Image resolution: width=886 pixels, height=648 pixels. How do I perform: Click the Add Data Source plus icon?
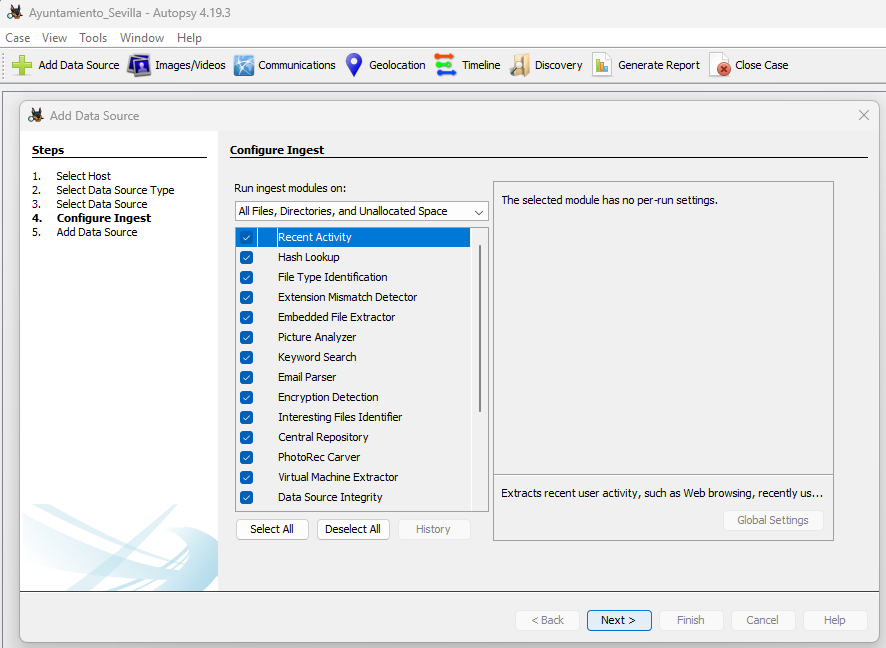point(22,65)
